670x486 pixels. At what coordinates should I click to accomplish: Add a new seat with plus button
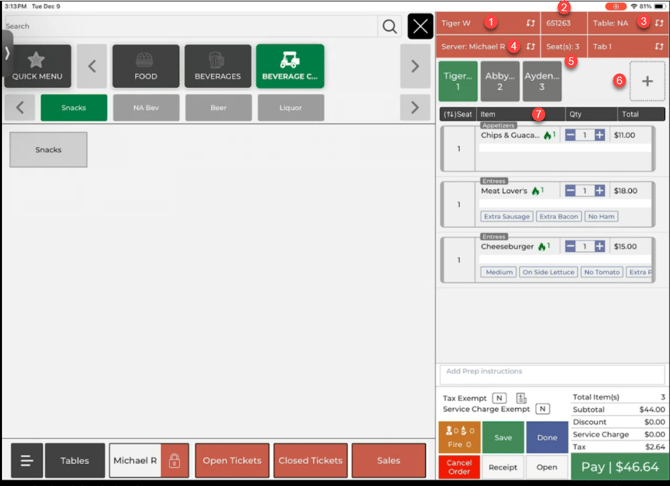pos(647,82)
